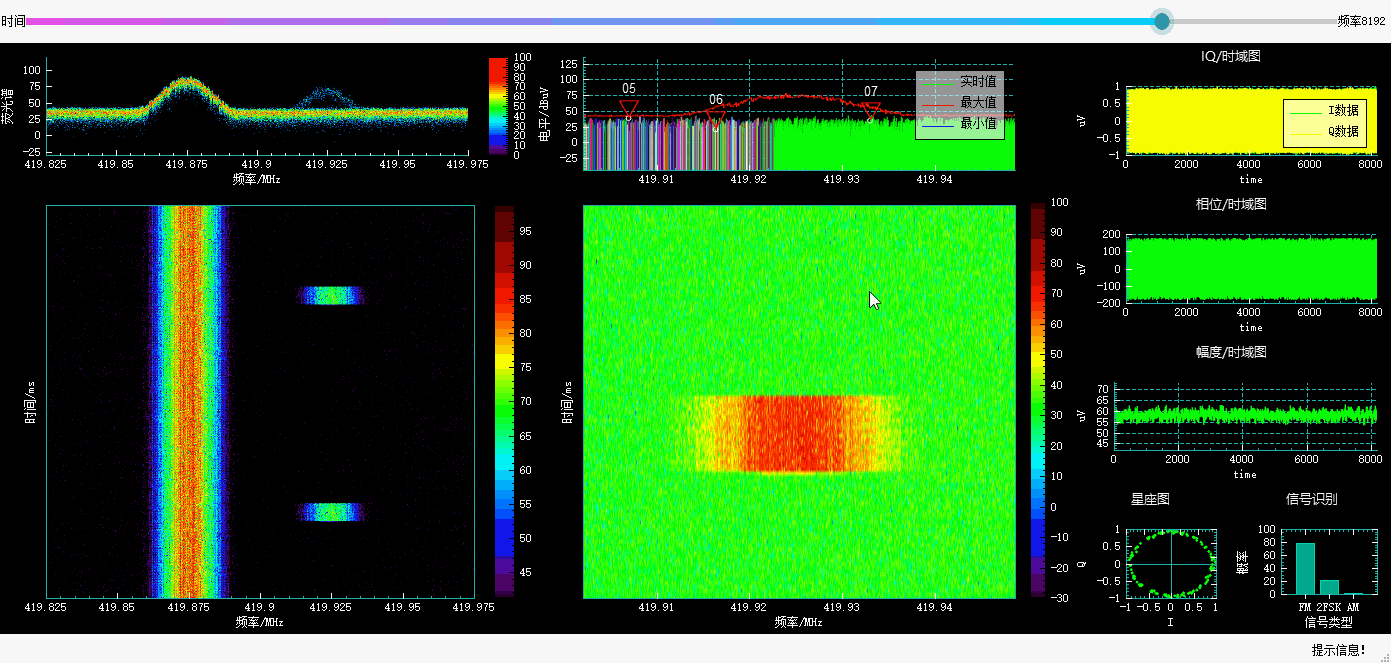This screenshot has height=663, width=1391.
Task: Click the FM bar in signal recognition chart
Action: [1305, 568]
